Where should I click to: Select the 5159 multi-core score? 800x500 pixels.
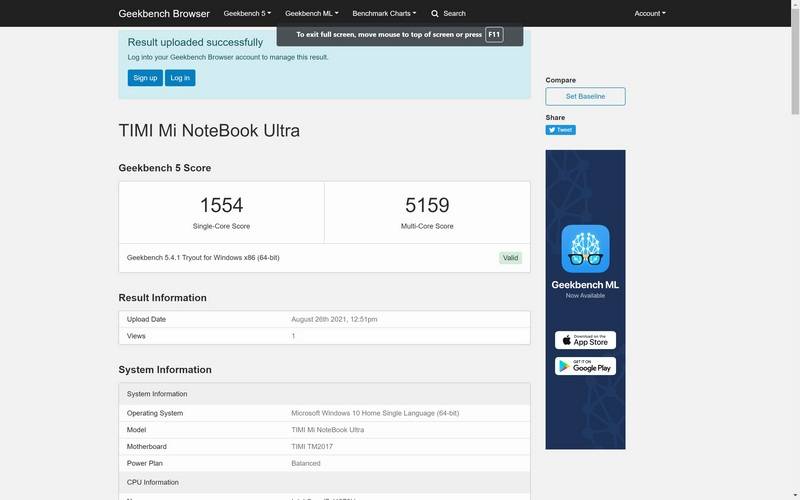[x=427, y=205]
